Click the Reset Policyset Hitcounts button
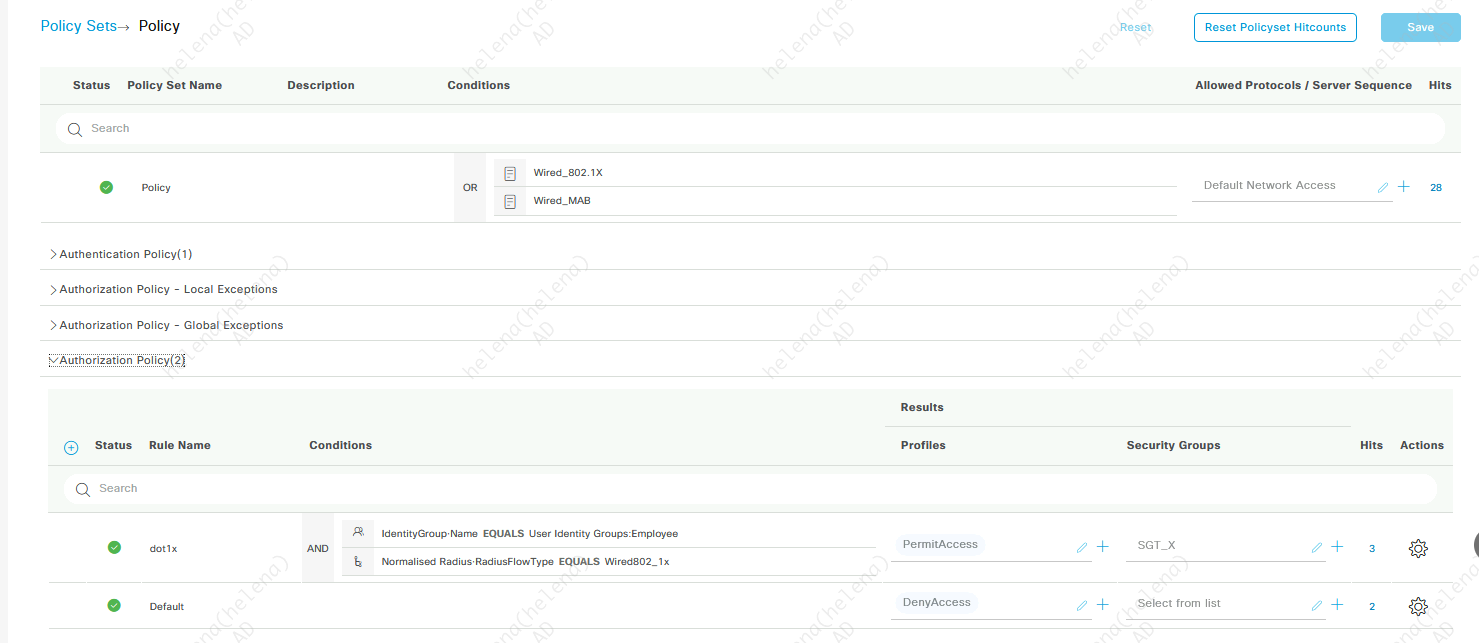Image resolution: width=1479 pixels, height=643 pixels. coord(1274,27)
